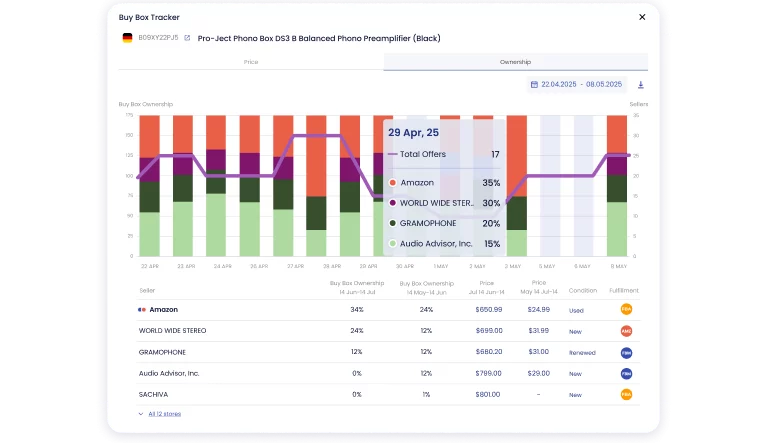Image resolution: width=757 pixels, height=444 pixels.
Task: Click the Amazon seller logo dots
Action: point(142,310)
